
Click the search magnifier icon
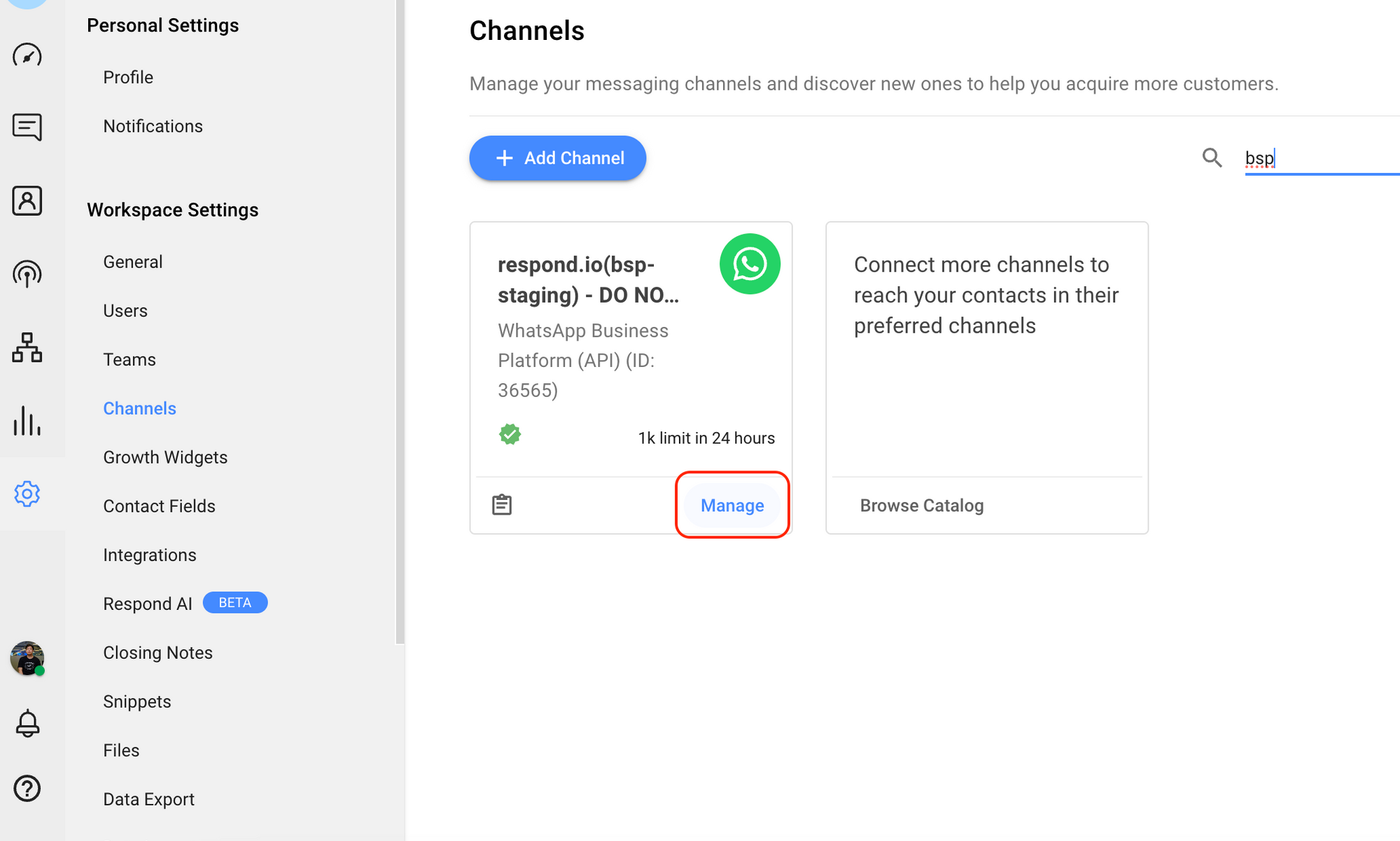[x=1212, y=158]
